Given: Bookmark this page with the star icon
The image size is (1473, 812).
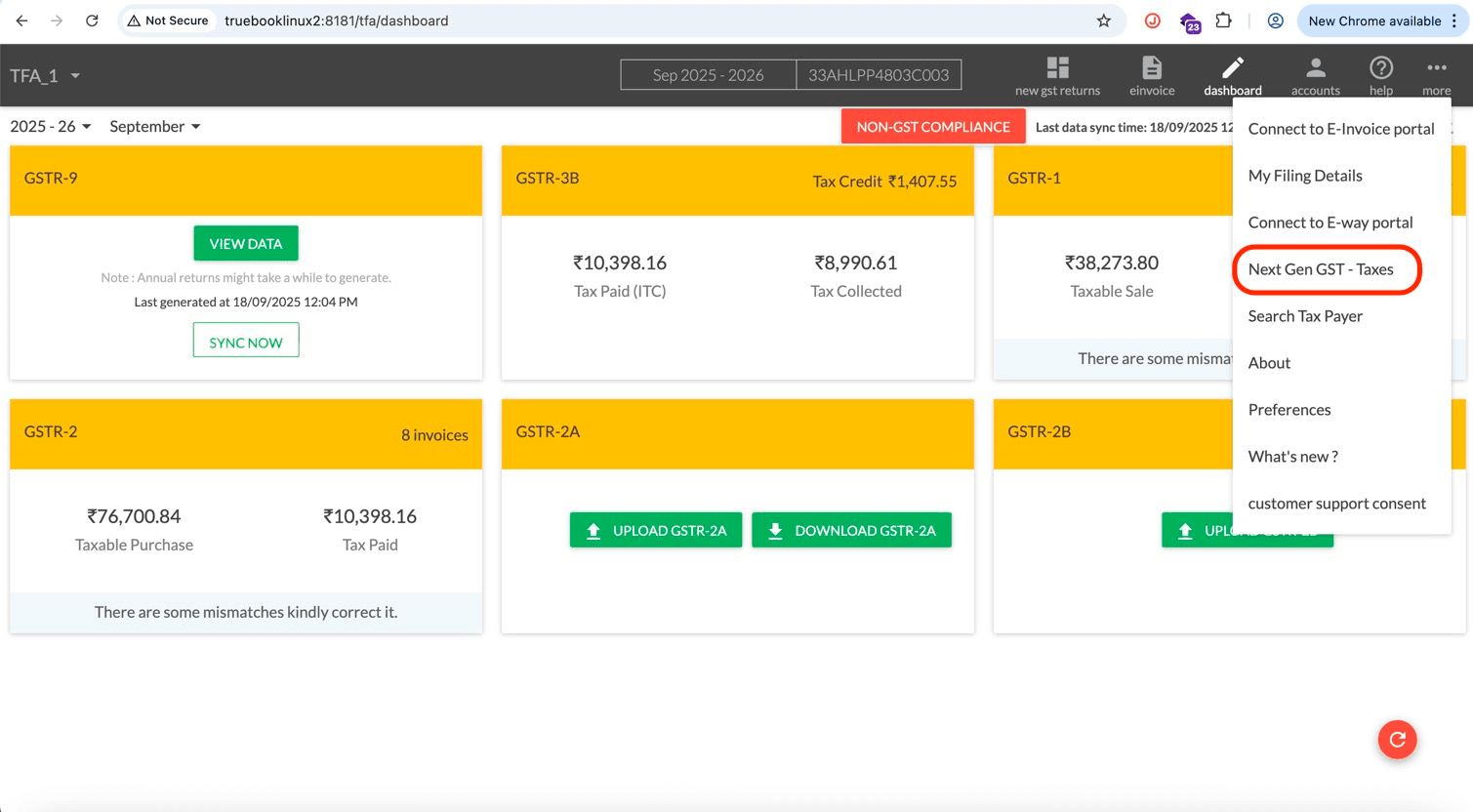Looking at the screenshot, I should pos(1103,20).
